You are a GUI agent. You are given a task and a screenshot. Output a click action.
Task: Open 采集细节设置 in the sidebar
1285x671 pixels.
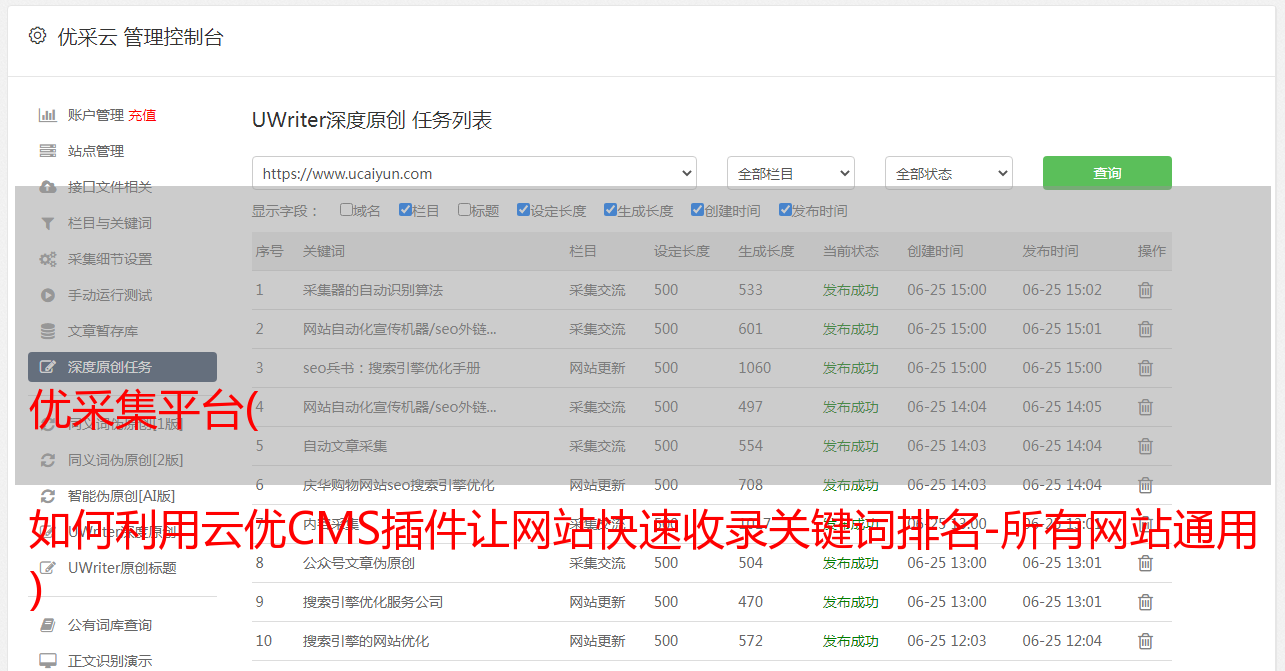click(110, 259)
